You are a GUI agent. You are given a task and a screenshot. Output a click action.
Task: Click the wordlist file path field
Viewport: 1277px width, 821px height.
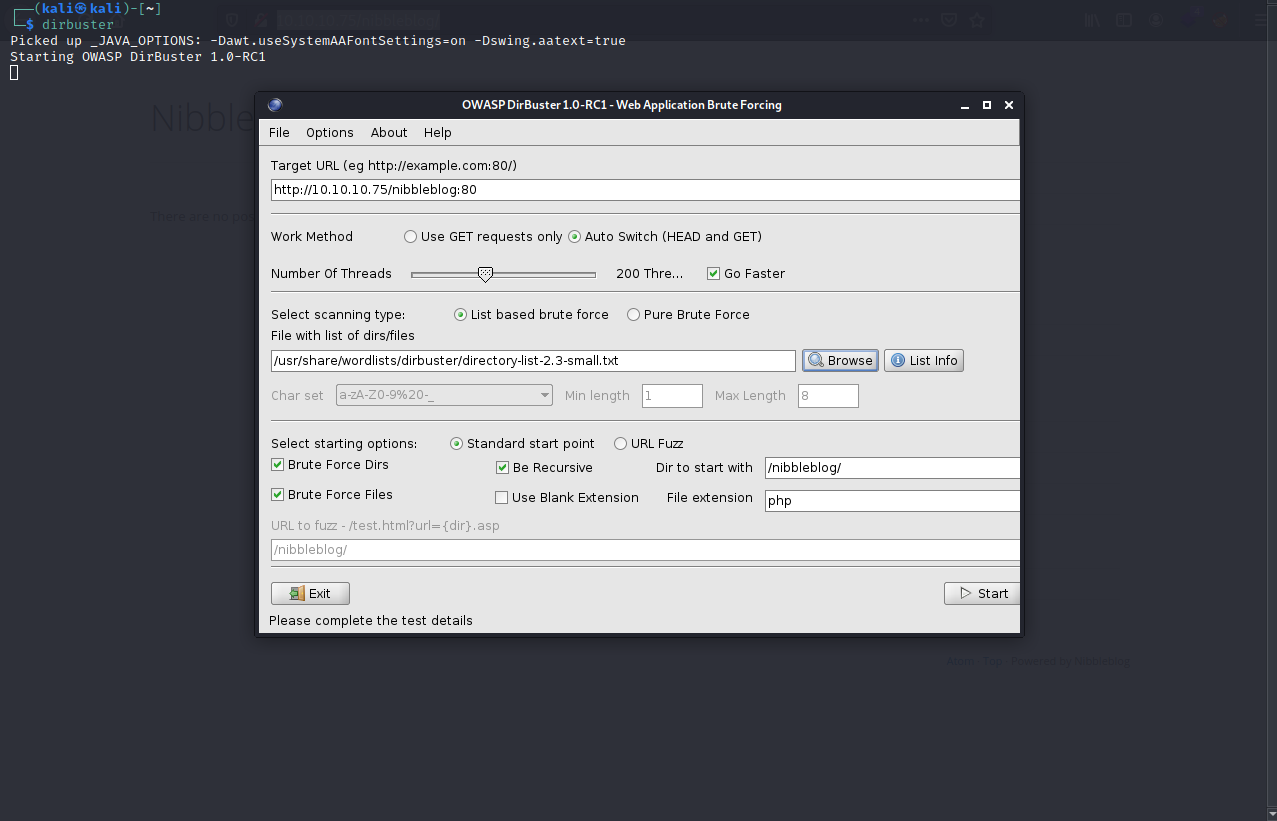[x=533, y=361]
